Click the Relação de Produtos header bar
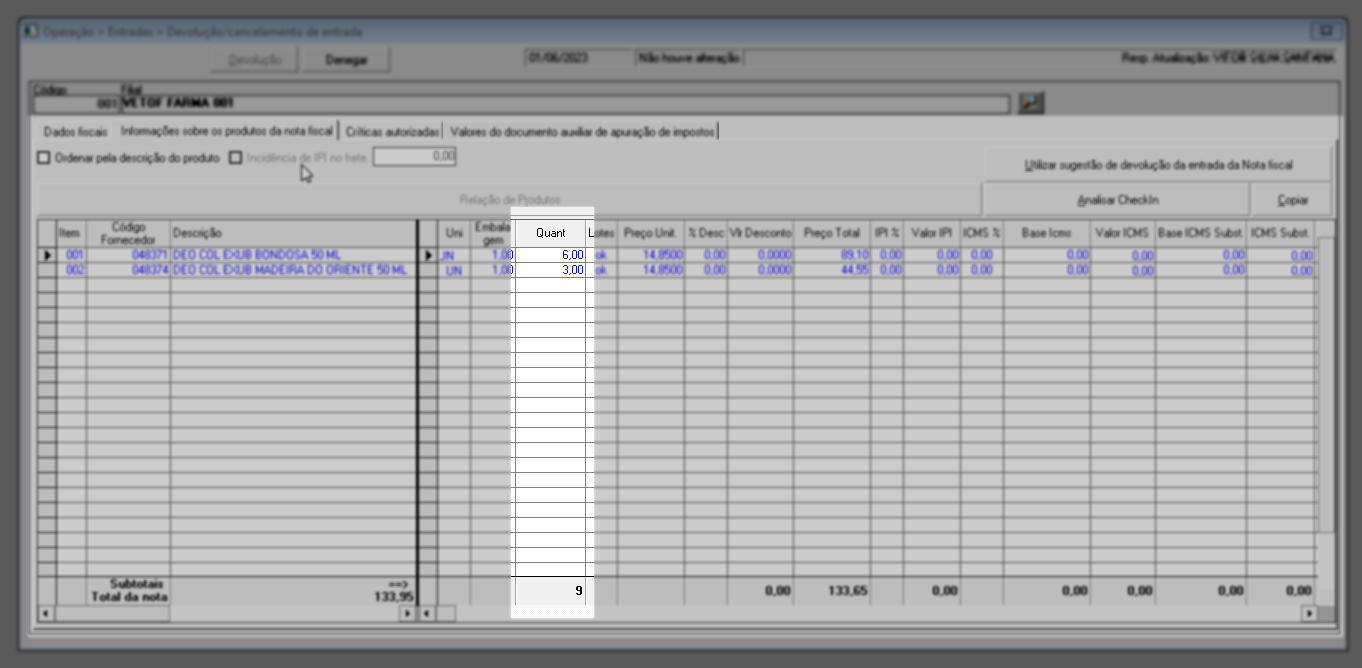 tap(509, 199)
